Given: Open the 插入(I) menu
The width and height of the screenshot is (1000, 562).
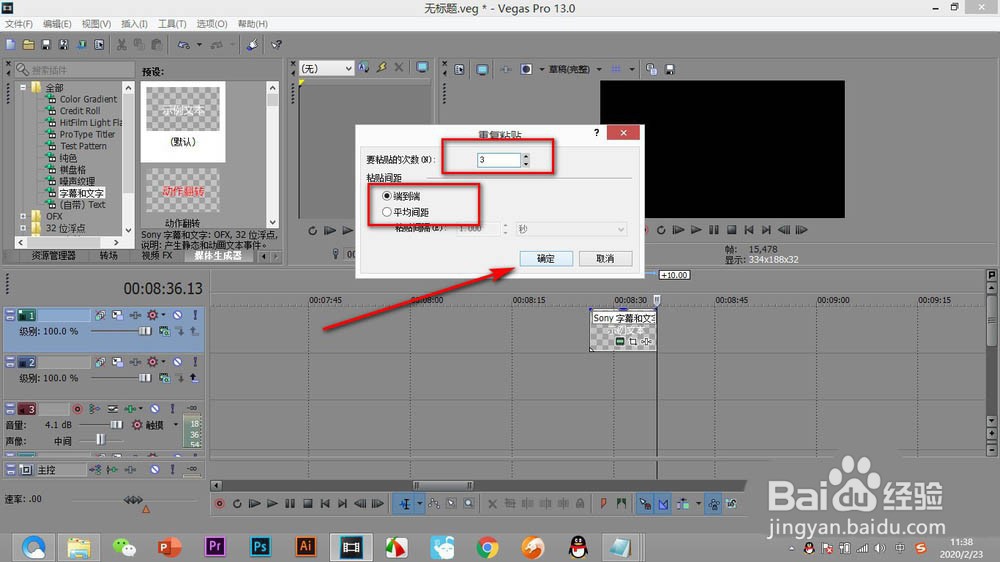Looking at the screenshot, I should 135,24.
